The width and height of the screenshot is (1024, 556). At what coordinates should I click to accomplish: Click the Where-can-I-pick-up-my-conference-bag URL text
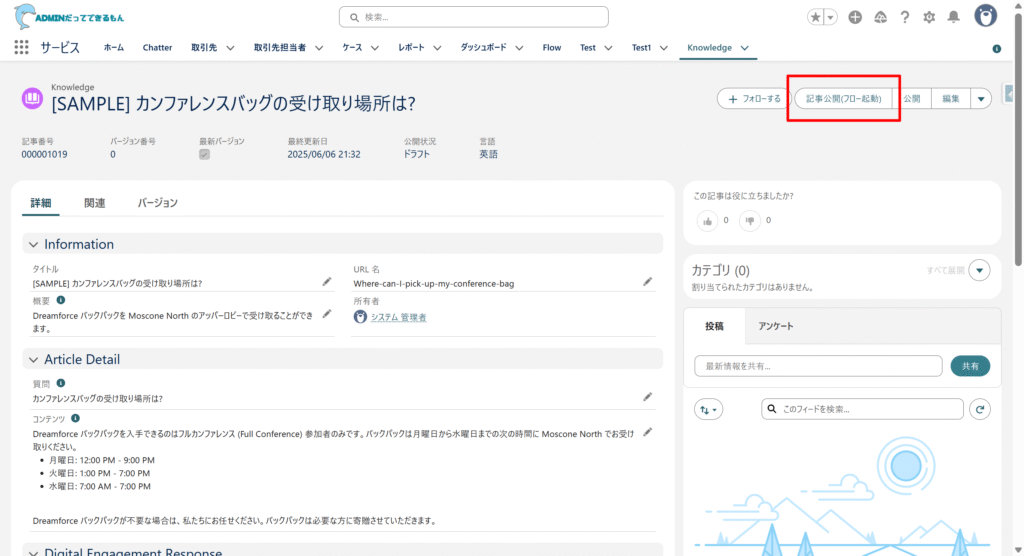(434, 284)
